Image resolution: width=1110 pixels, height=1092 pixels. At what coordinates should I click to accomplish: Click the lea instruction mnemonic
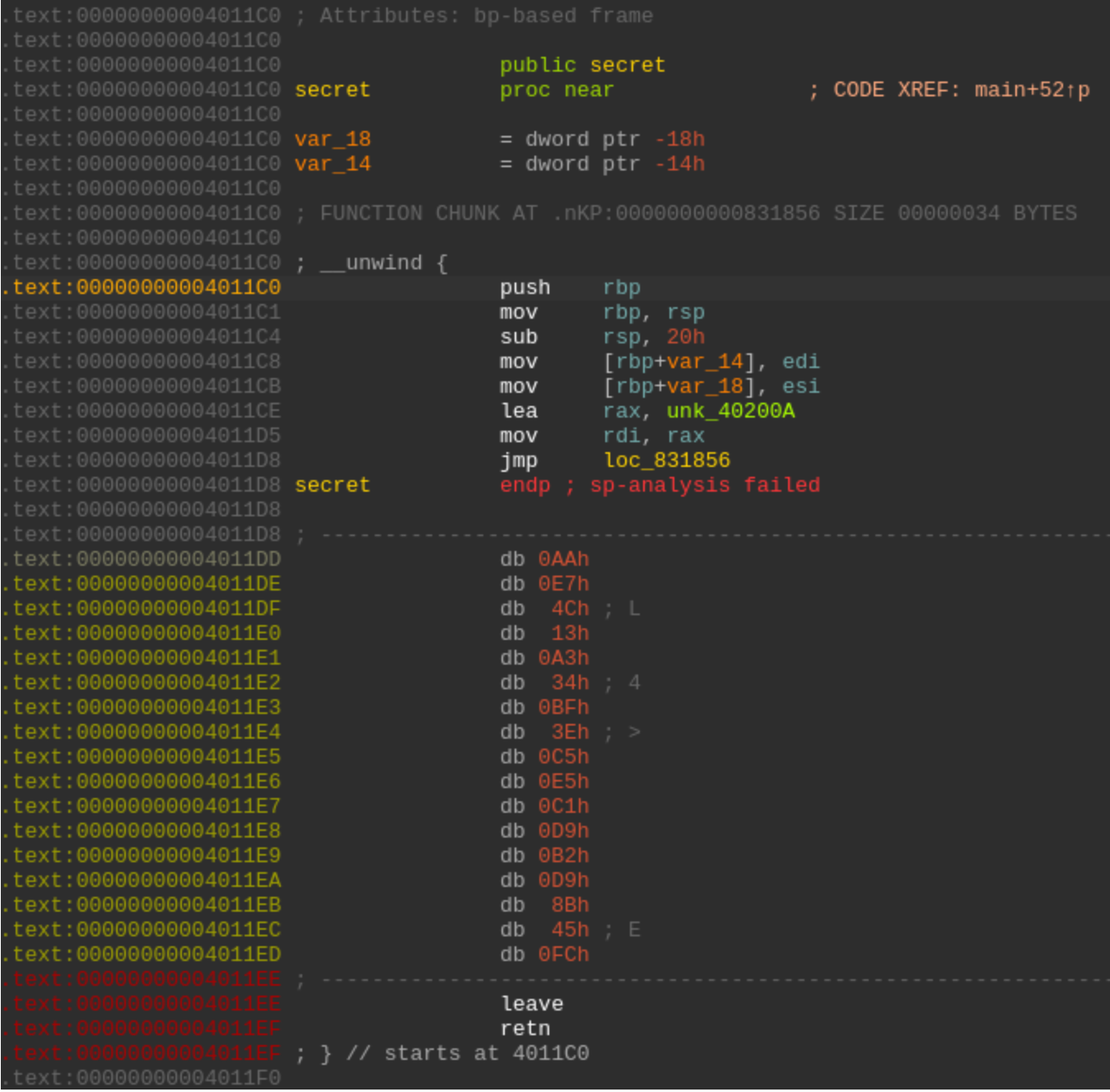pyautogui.click(x=518, y=411)
